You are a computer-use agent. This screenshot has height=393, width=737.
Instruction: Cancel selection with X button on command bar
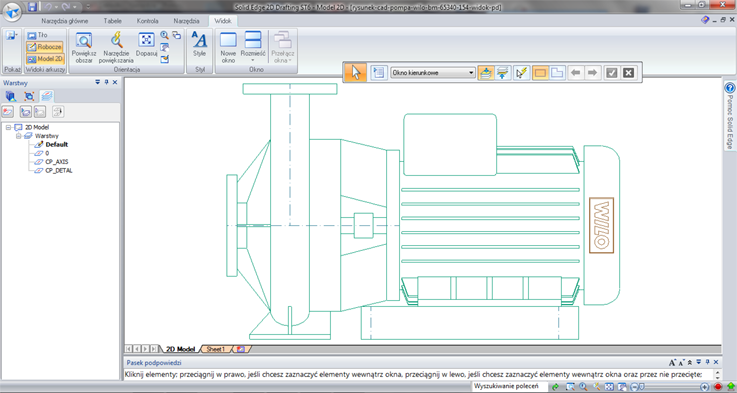coord(628,73)
